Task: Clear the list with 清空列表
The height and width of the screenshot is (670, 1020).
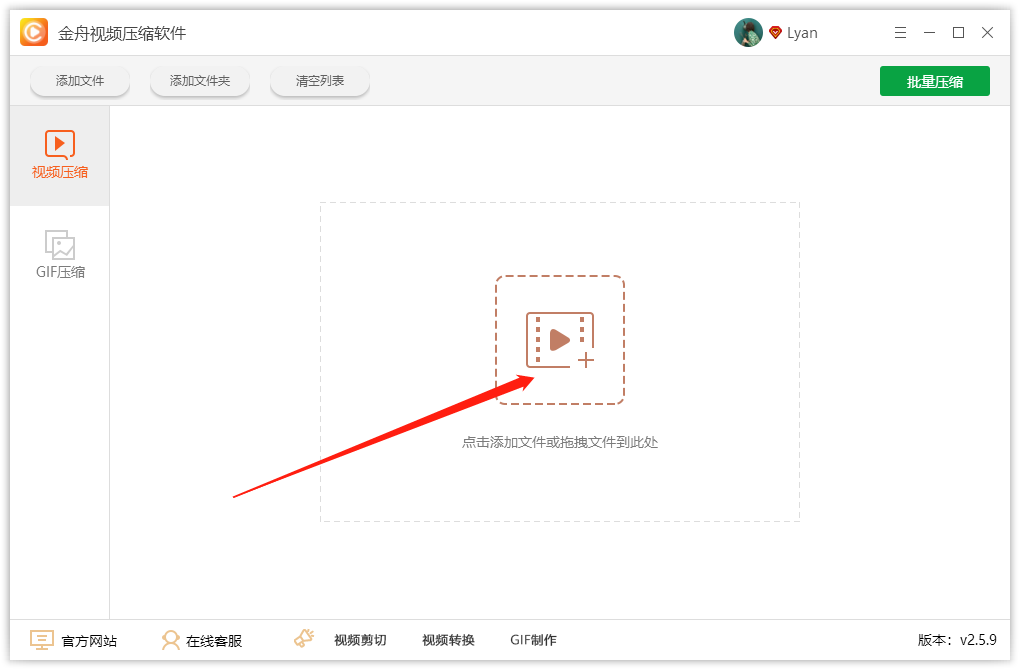Action: pos(320,81)
